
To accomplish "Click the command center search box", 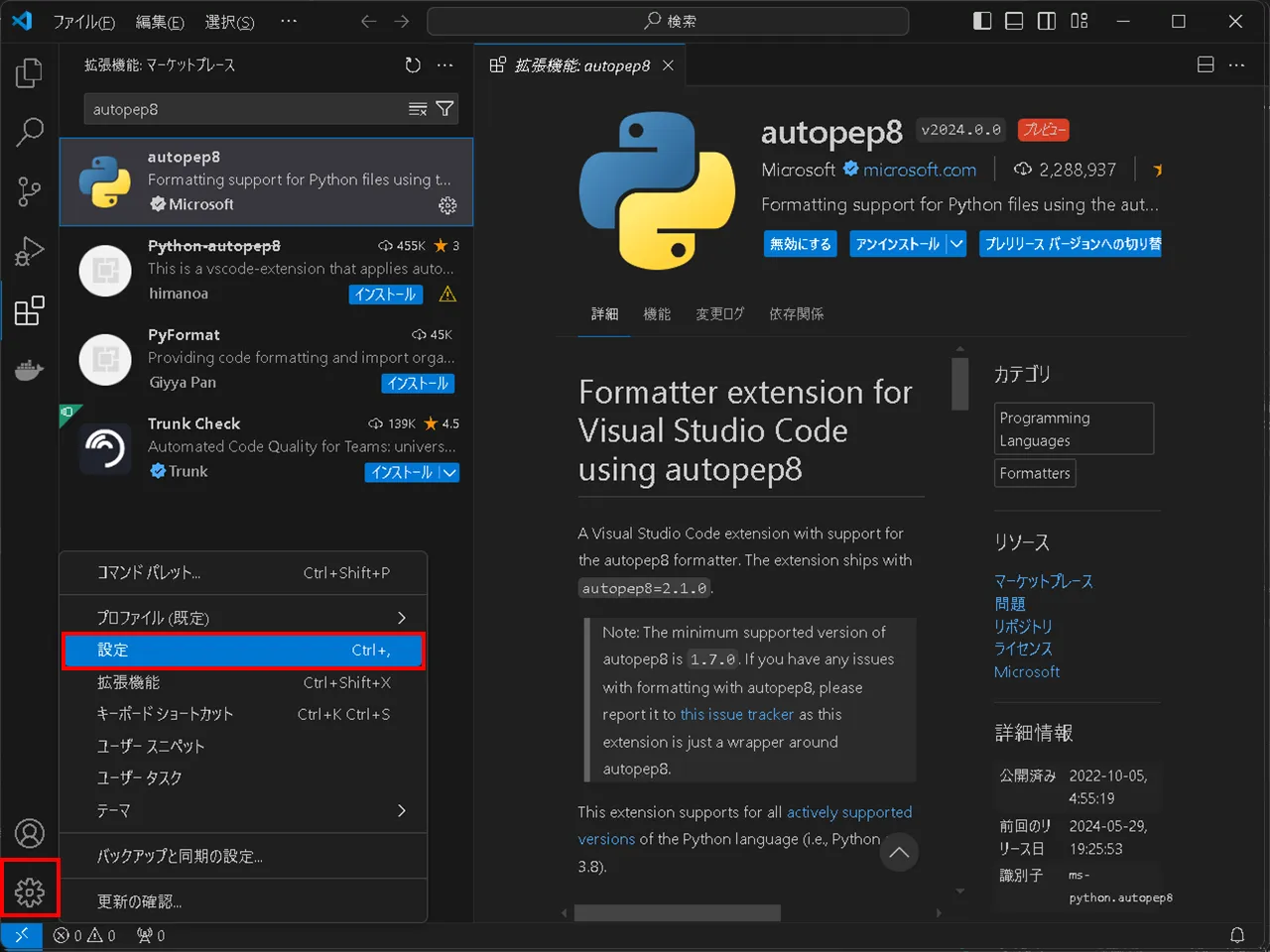I will point(668,21).
